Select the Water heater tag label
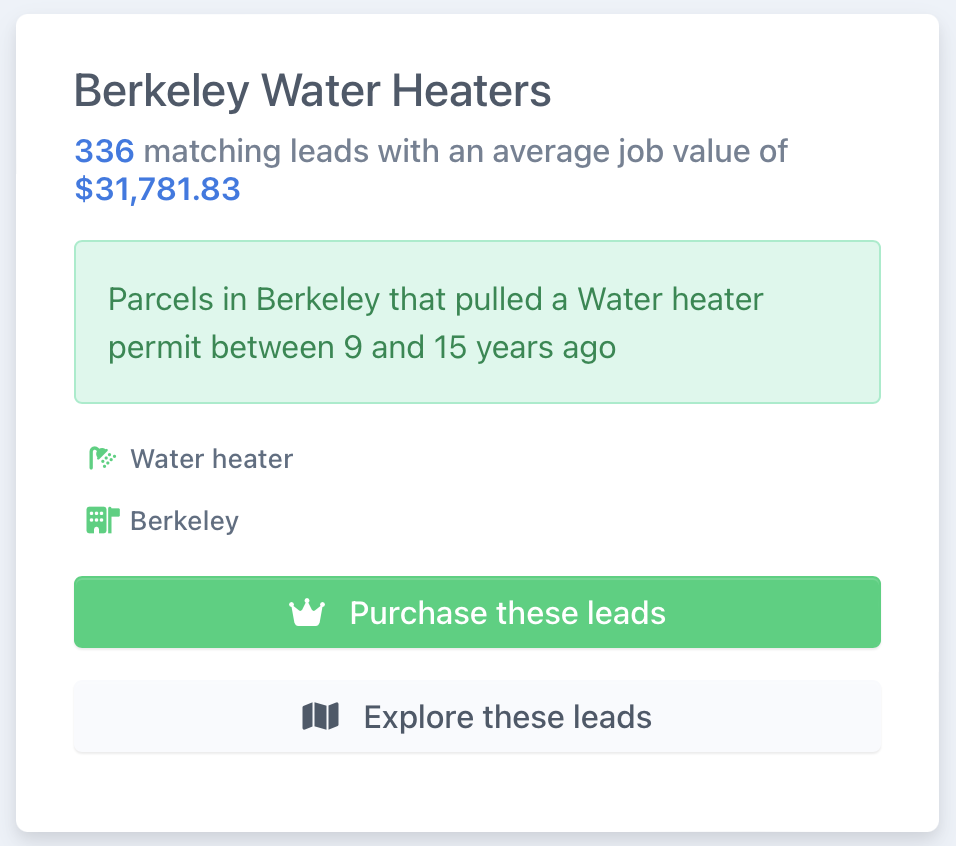Viewport: 956px width, 846px height. click(x=212, y=459)
